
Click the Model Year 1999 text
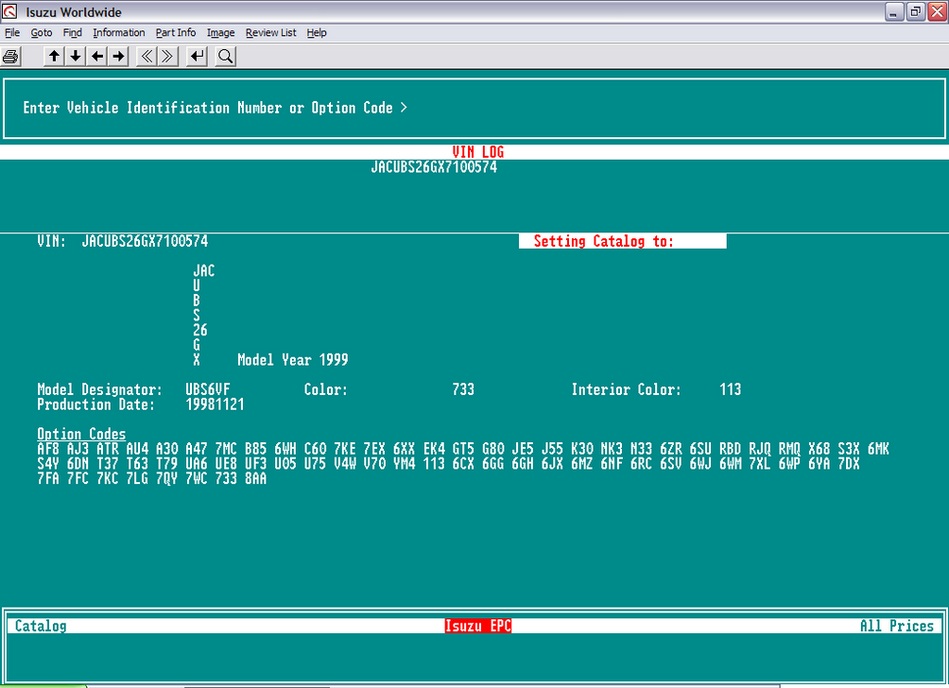[x=292, y=360]
